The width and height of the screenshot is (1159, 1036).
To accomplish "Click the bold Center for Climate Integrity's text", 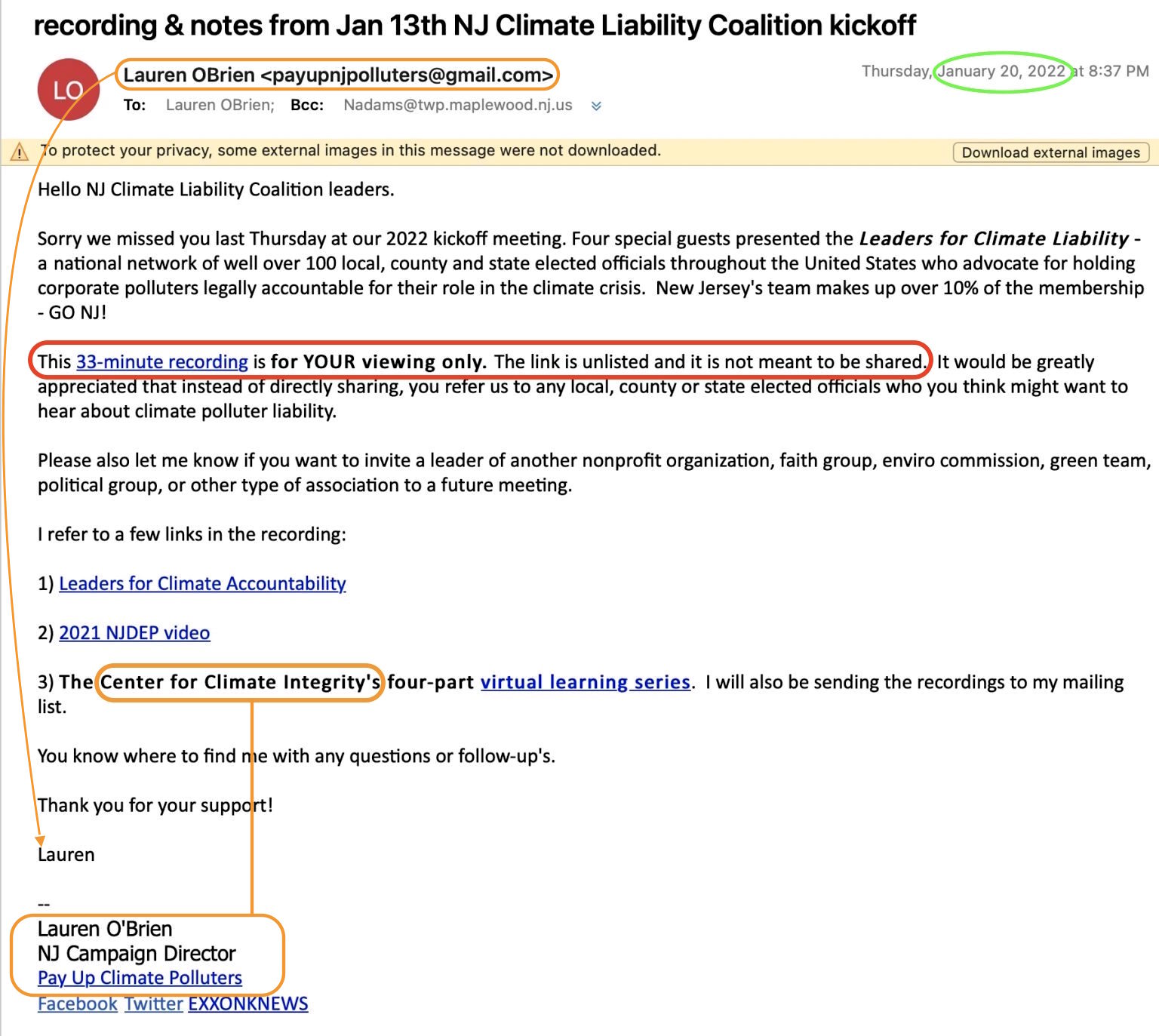I will point(240,682).
